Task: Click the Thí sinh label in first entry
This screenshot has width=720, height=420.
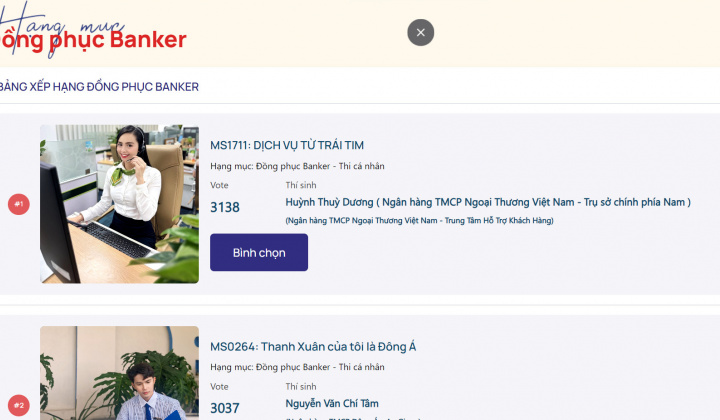Action: [301, 185]
